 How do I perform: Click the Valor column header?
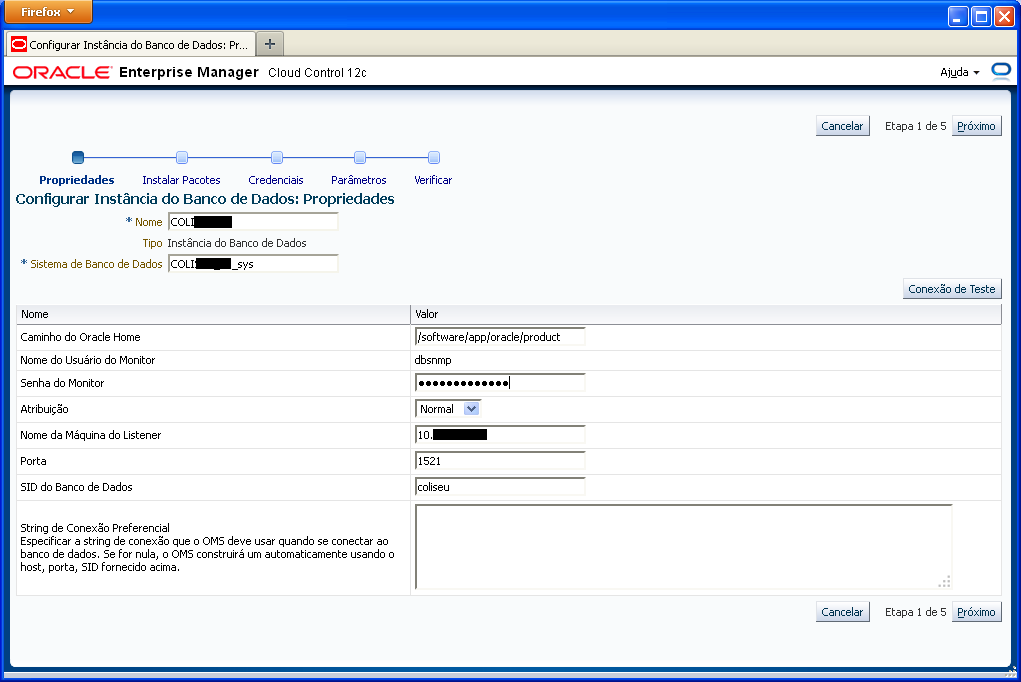706,314
